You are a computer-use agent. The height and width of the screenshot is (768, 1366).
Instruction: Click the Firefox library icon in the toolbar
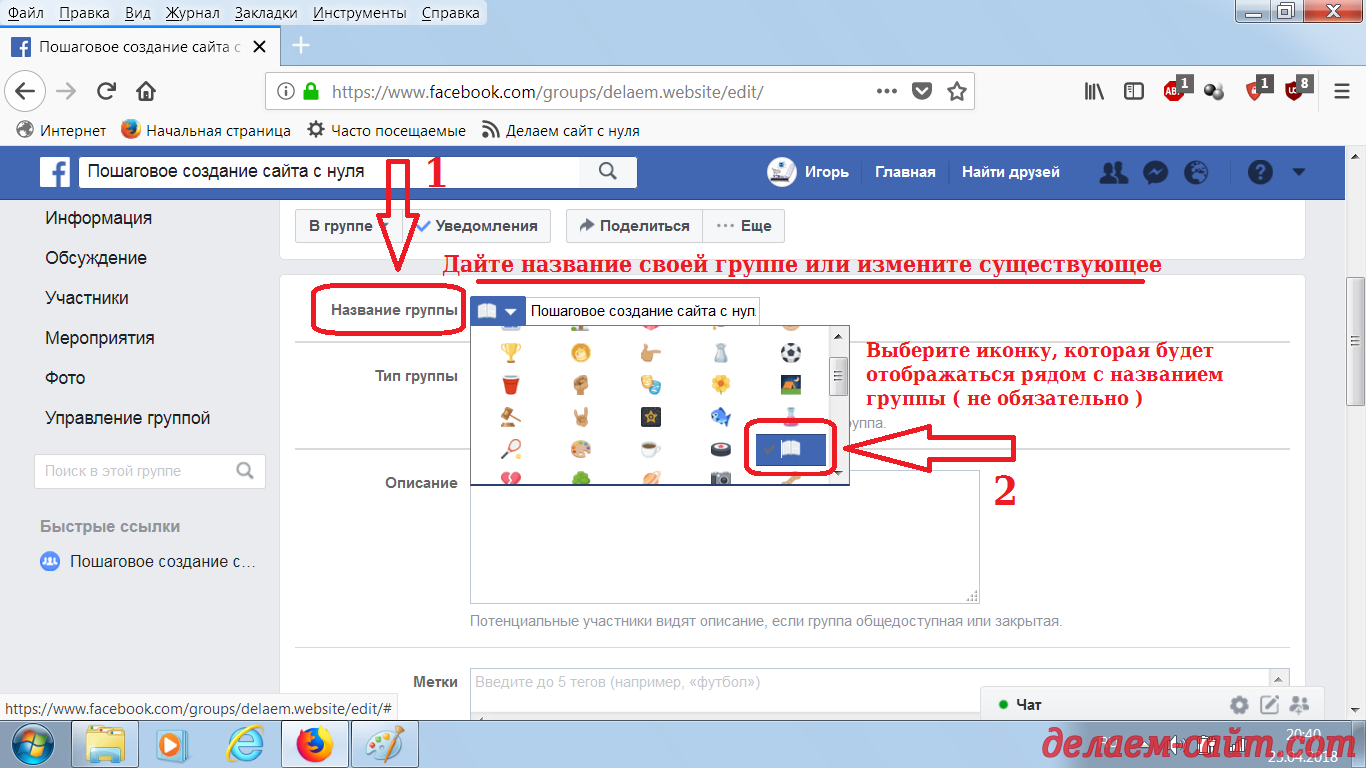click(x=1093, y=91)
